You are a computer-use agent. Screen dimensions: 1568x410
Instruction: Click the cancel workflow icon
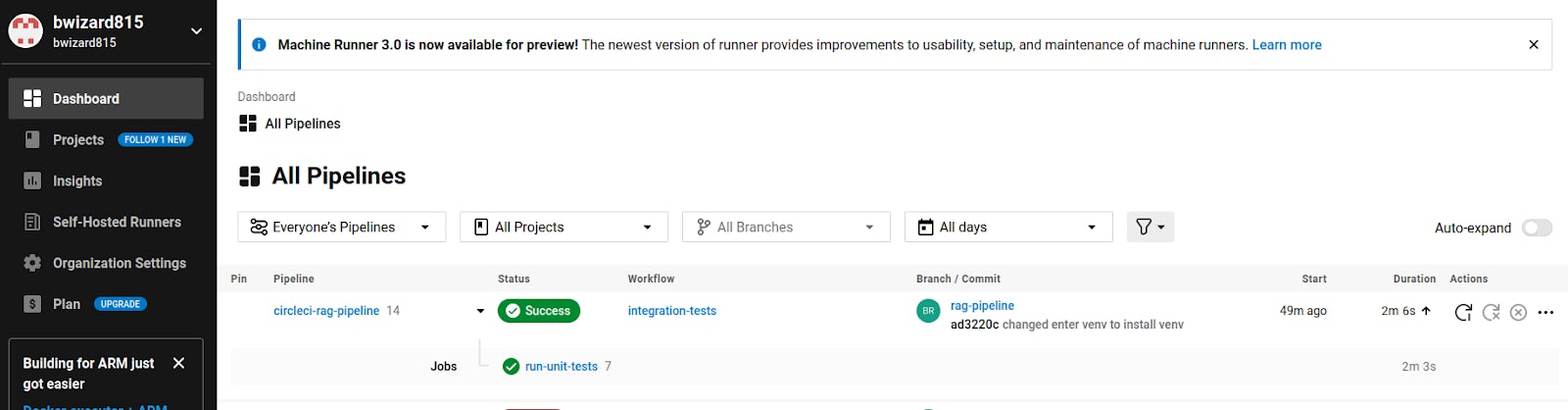(x=1518, y=312)
